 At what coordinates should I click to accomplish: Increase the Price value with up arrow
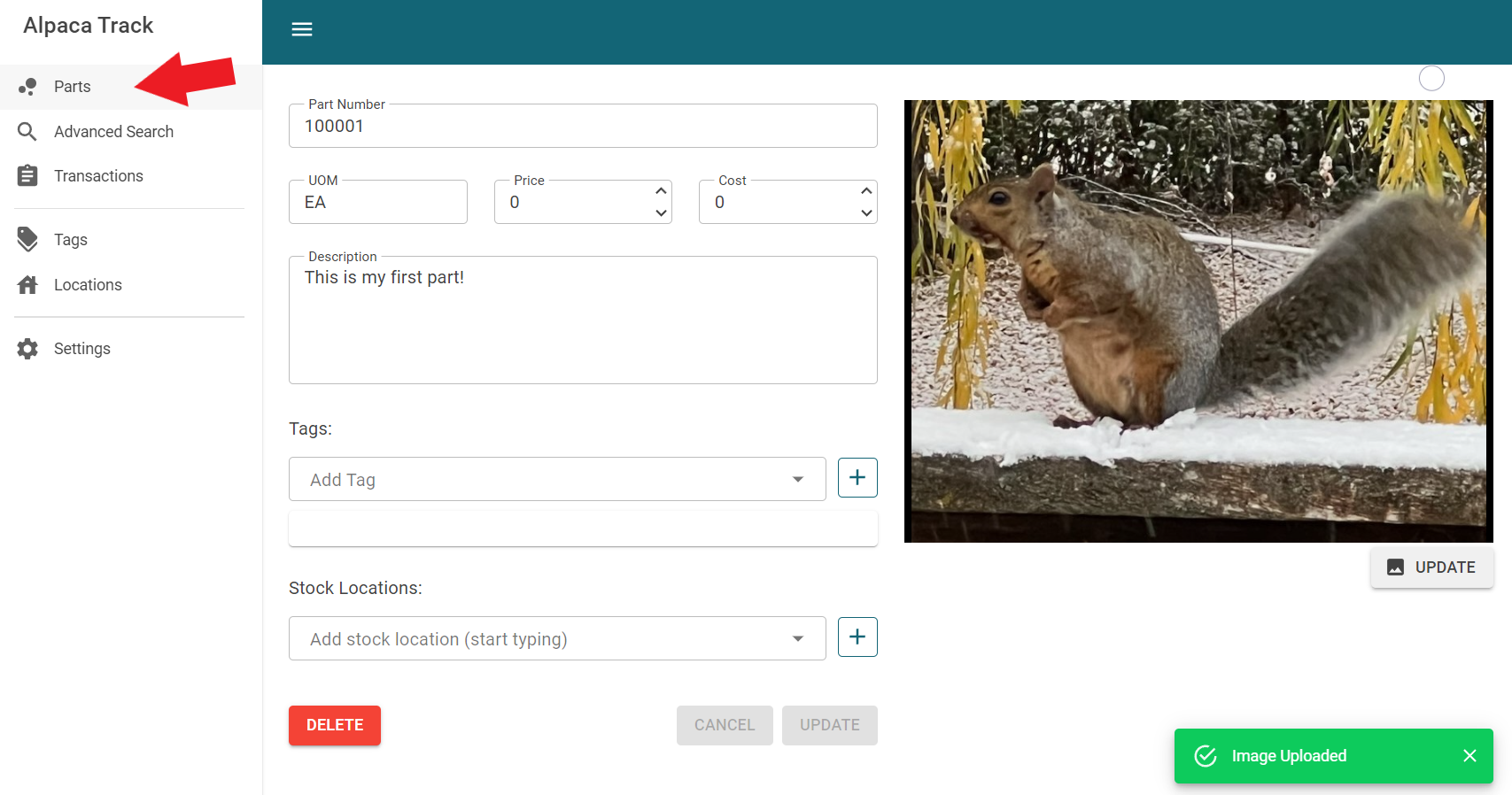(661, 191)
